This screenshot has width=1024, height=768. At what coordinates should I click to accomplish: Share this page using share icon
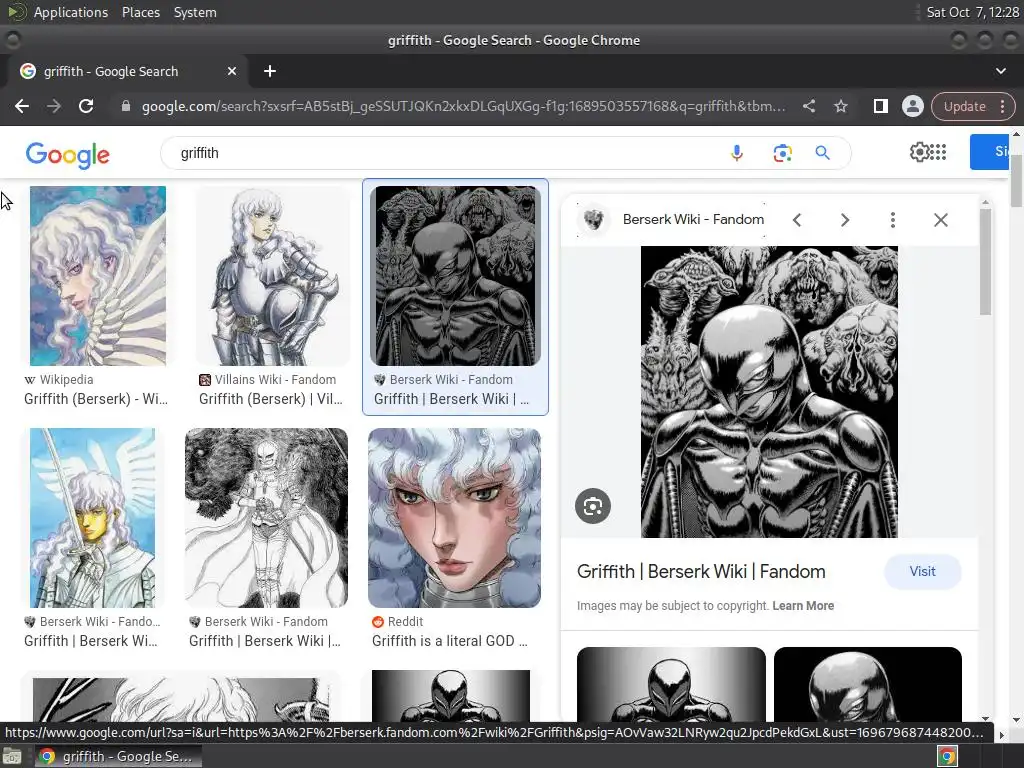point(808,106)
